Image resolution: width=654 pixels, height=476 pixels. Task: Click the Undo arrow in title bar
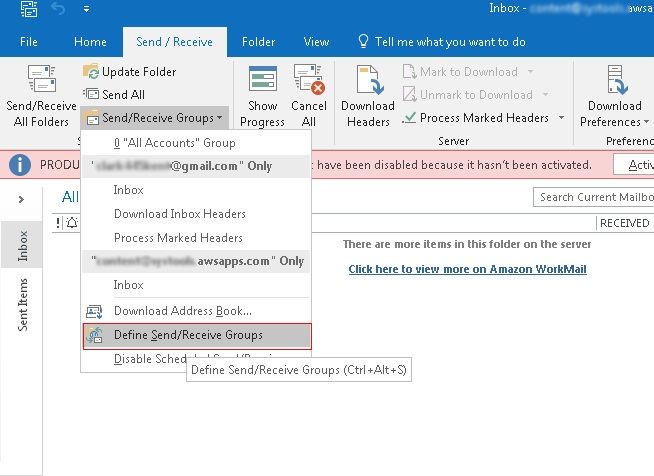click(58, 8)
